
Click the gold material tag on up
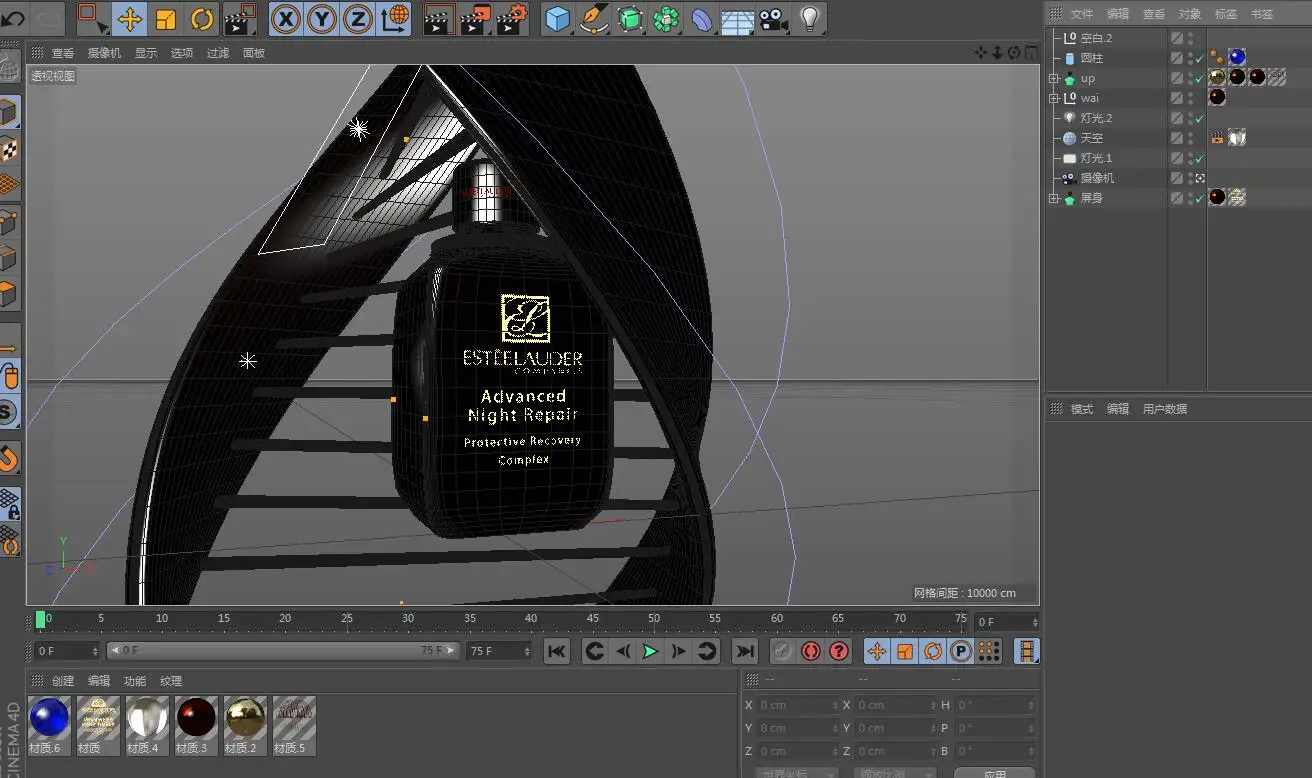(1217, 78)
